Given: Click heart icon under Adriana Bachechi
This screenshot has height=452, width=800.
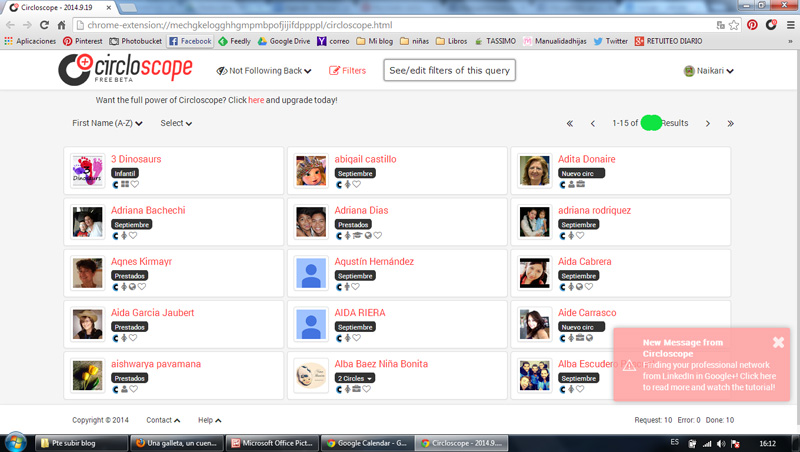Looking at the screenshot, I should click(133, 236).
